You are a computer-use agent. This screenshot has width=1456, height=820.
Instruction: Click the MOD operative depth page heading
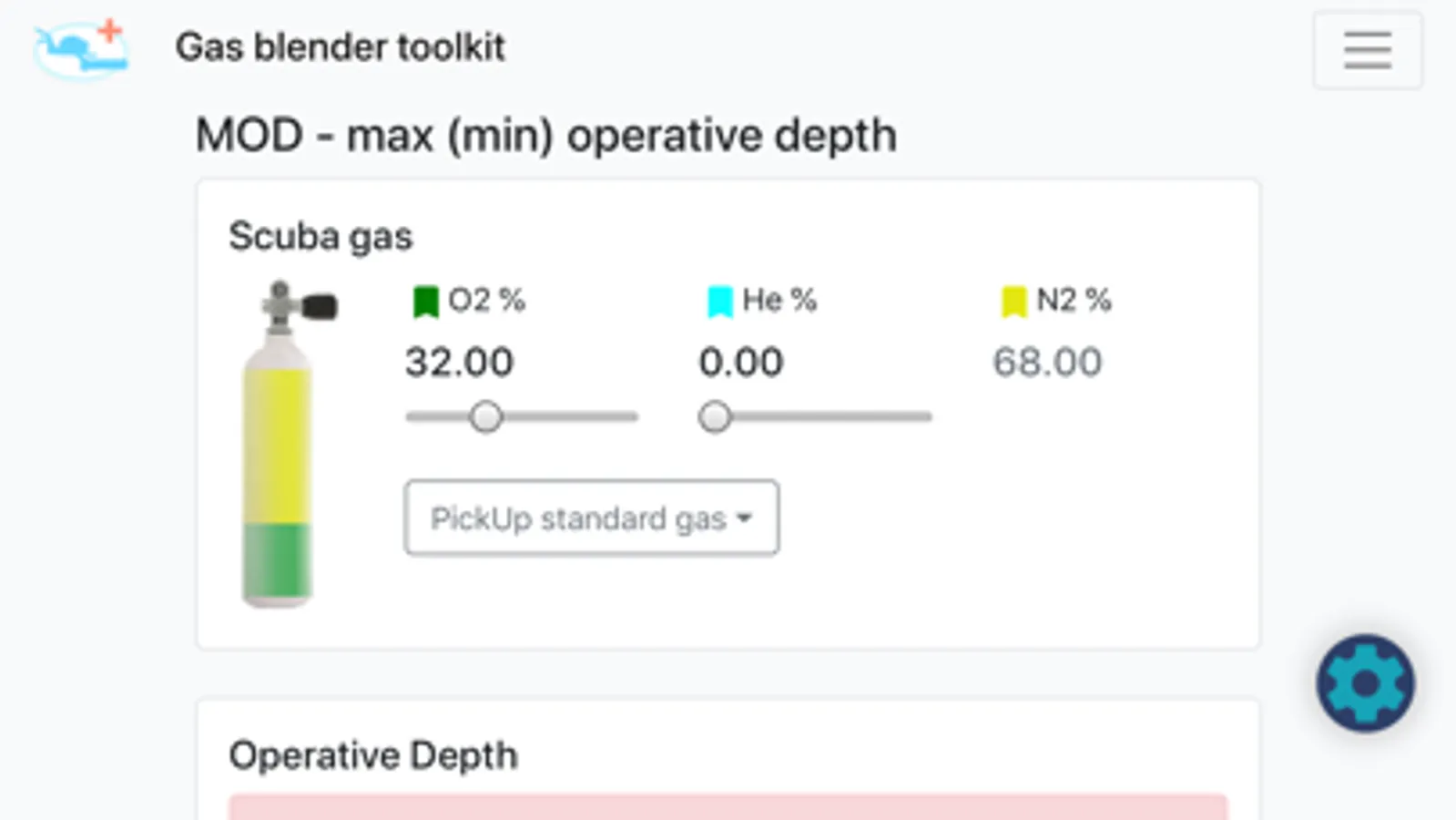[546, 136]
